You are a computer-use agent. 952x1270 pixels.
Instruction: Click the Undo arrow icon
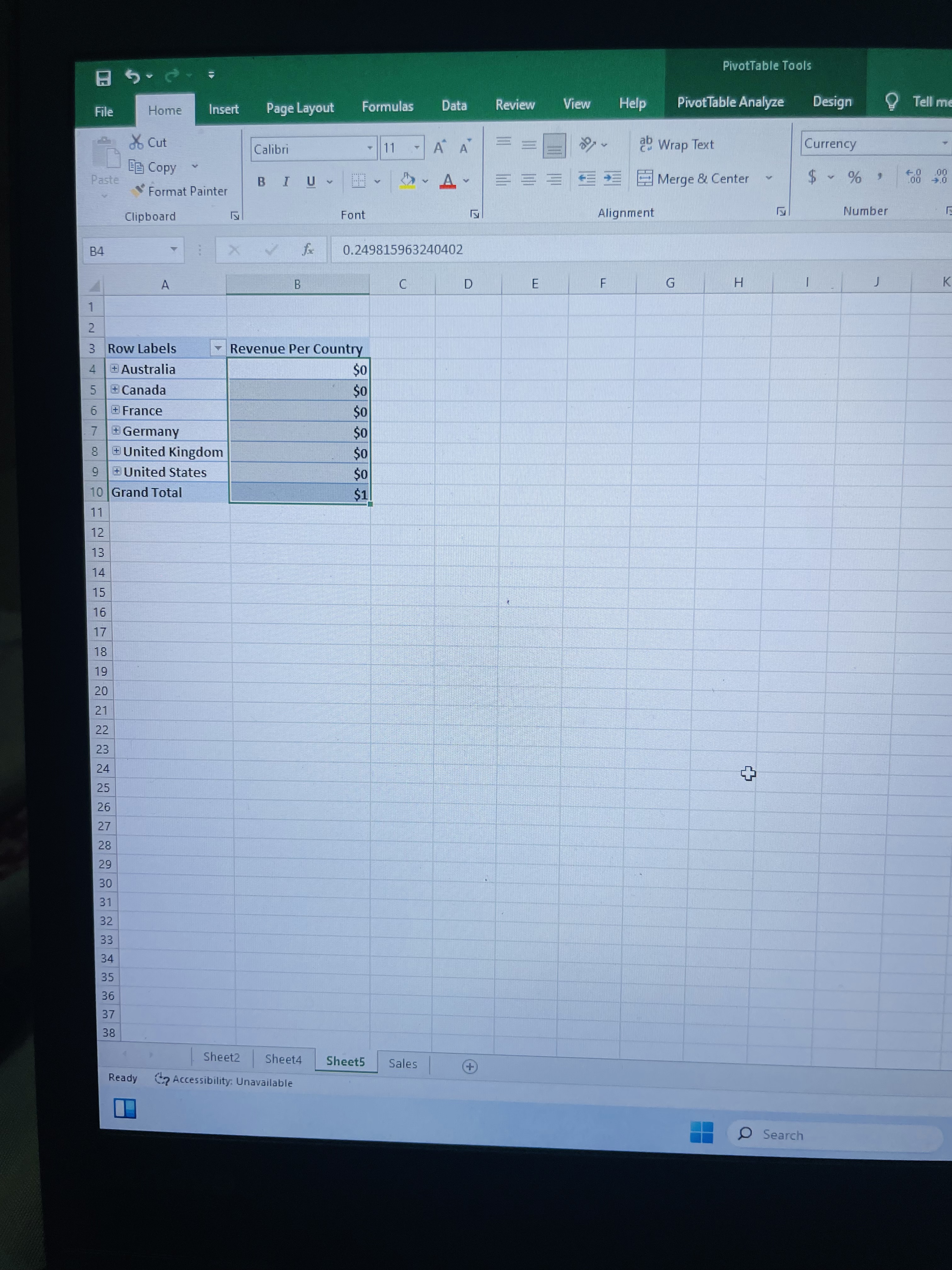point(132,76)
